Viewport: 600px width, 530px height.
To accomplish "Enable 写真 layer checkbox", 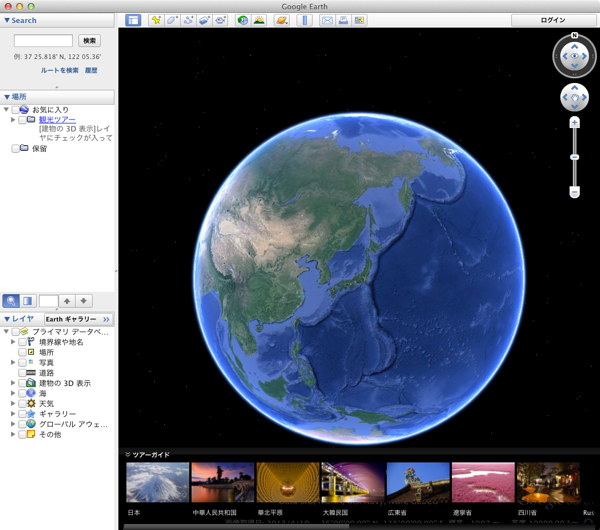I will tap(22, 362).
